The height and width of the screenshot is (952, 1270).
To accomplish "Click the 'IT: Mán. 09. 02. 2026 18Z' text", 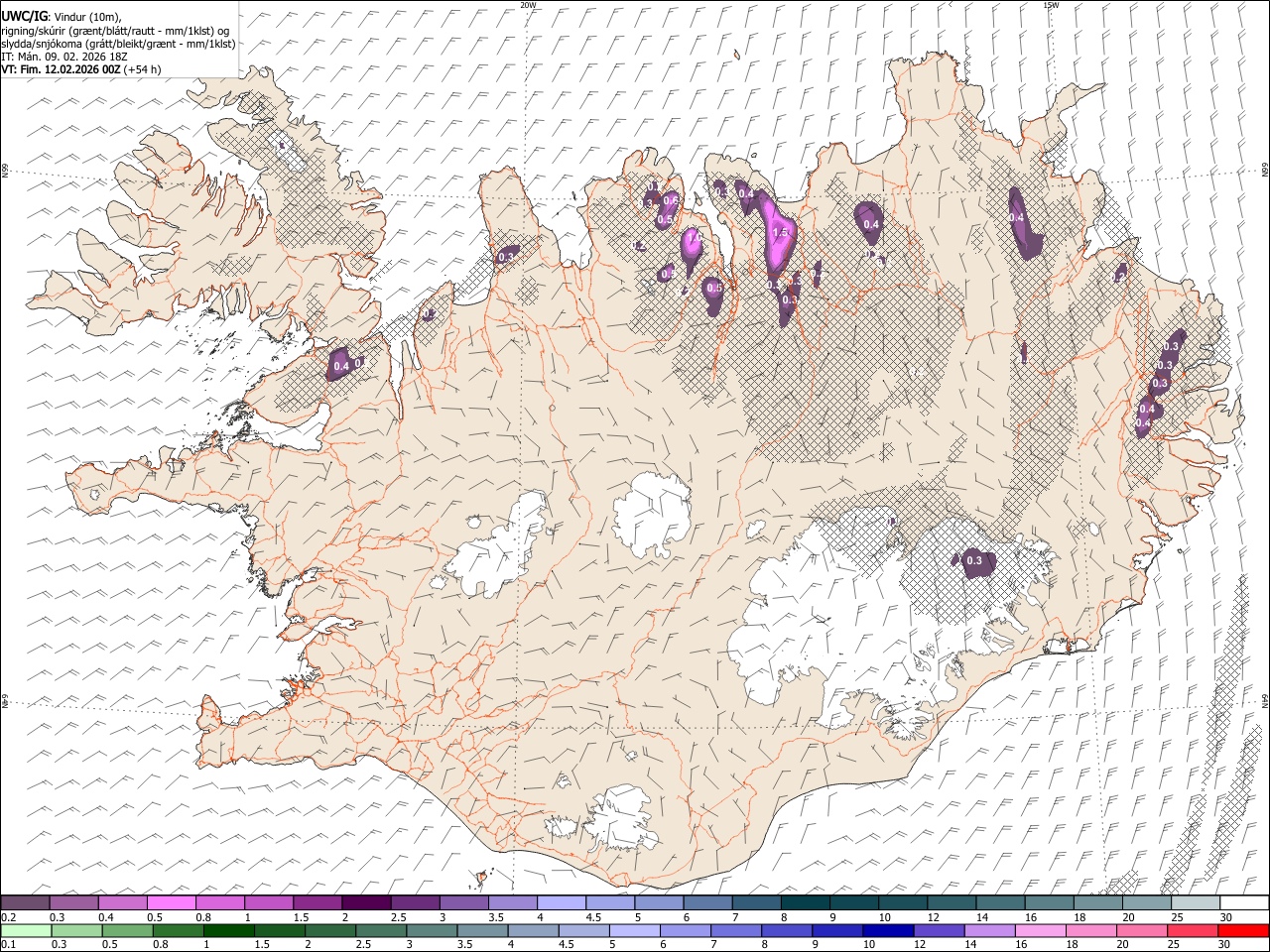I will pos(64,57).
